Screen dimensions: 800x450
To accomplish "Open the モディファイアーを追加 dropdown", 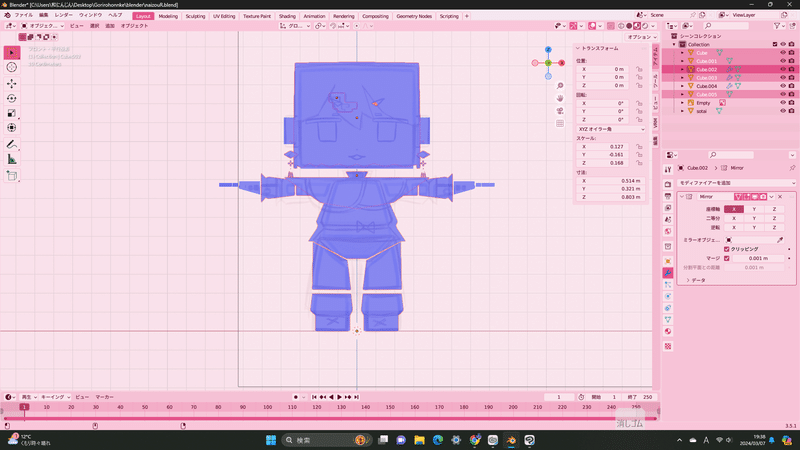I will (x=737, y=183).
